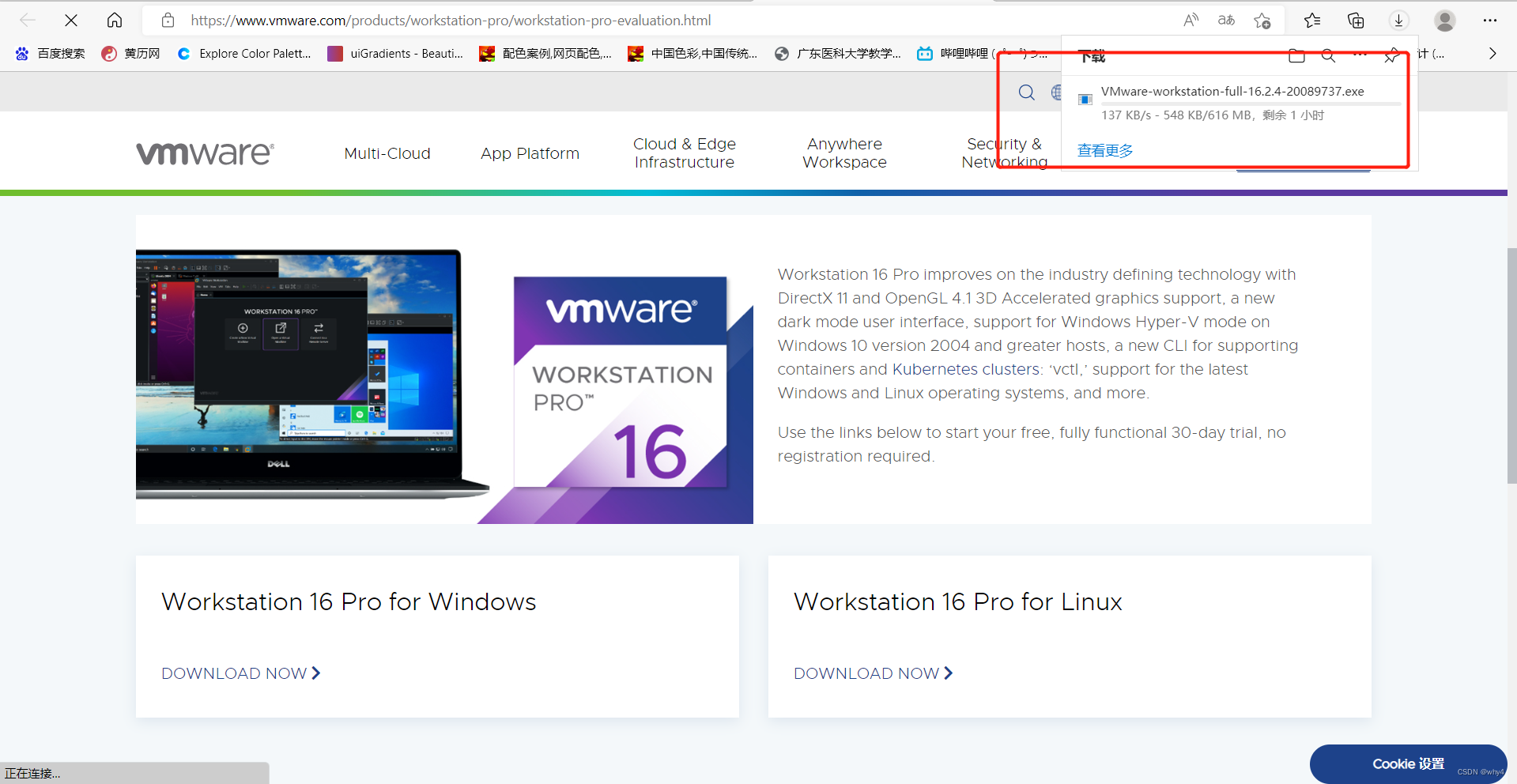The height and width of the screenshot is (784, 1517).
Task: Open downloads folder icon in panel
Action: pyautogui.click(x=1296, y=55)
